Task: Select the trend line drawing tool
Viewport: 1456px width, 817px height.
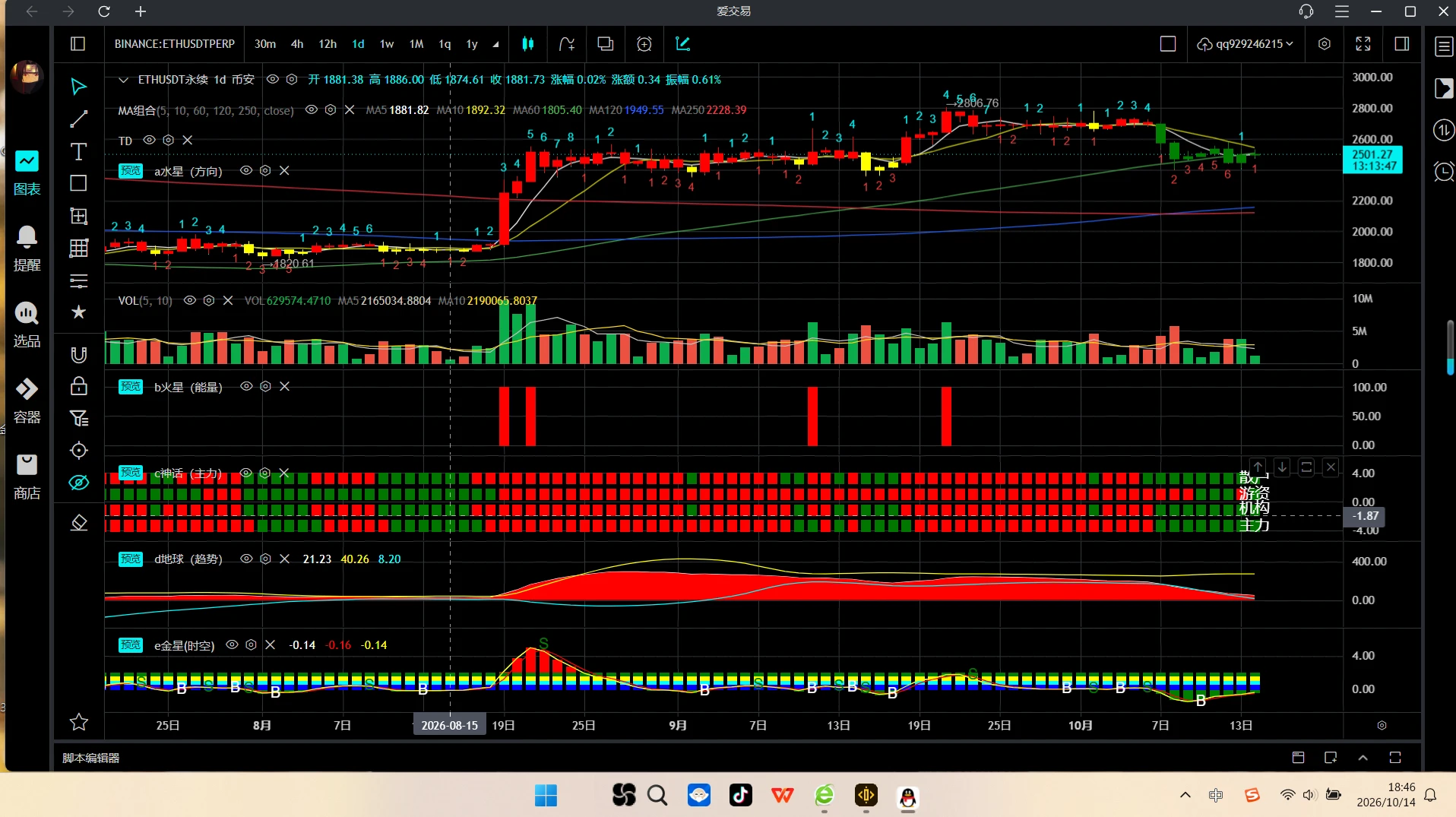Action: [x=78, y=119]
